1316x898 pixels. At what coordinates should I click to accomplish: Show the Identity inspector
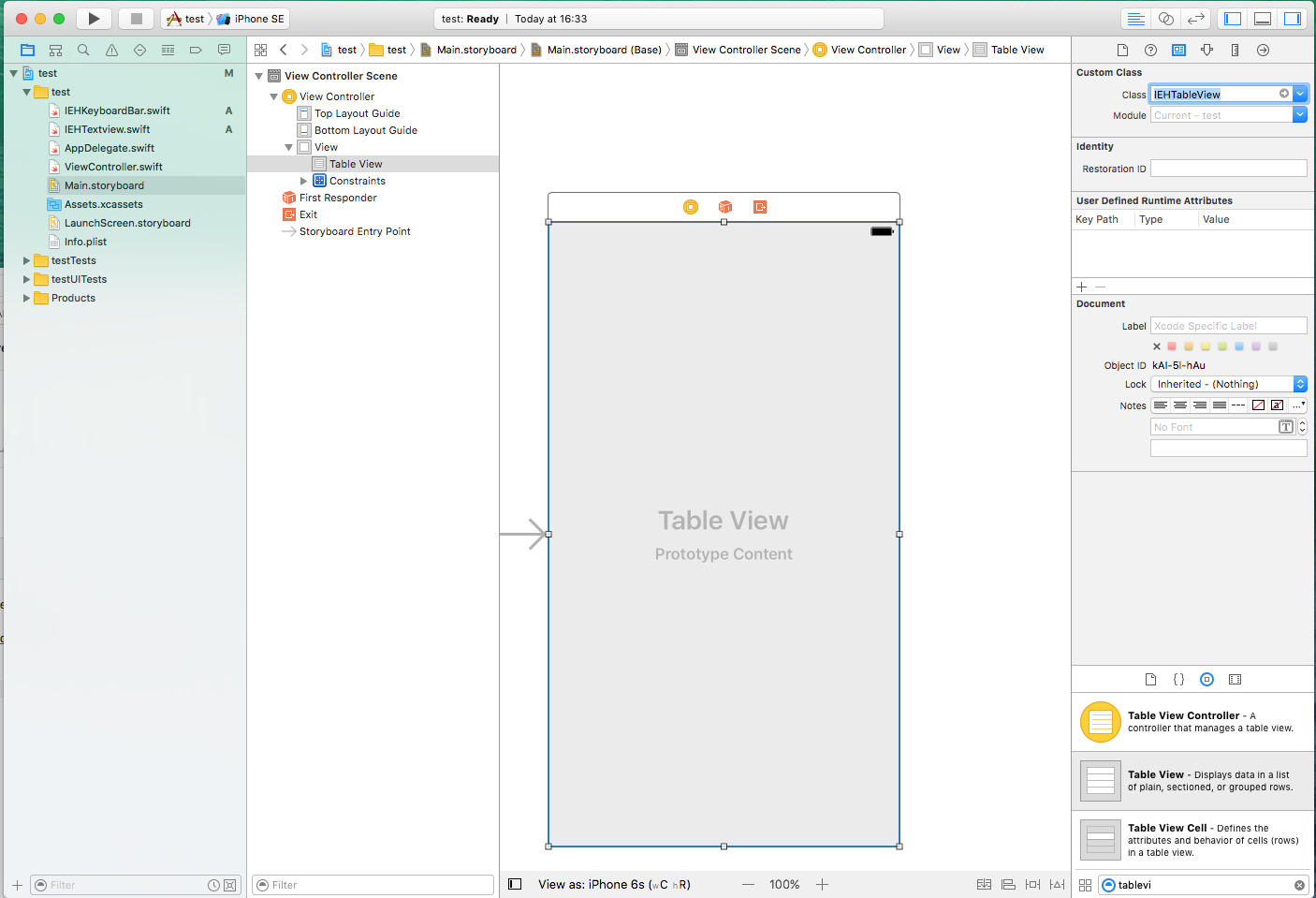pyautogui.click(x=1178, y=50)
